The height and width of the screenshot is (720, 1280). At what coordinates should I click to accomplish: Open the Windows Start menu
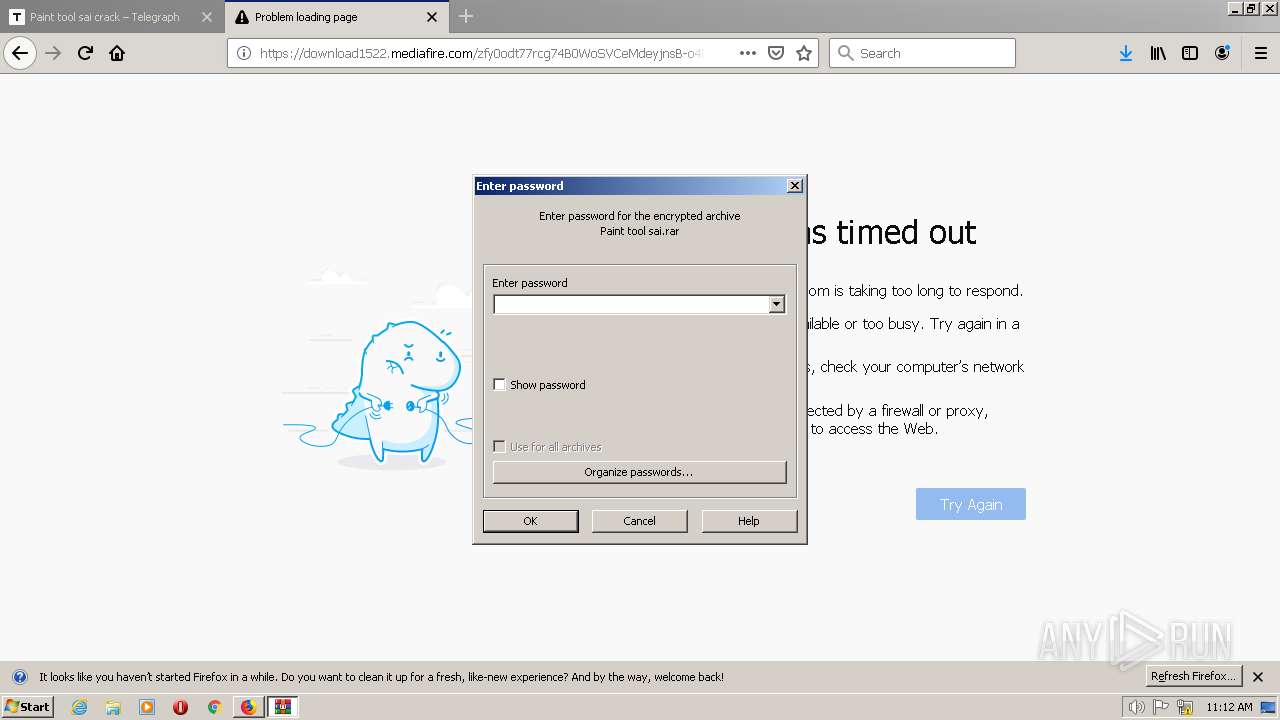[x=27, y=707]
